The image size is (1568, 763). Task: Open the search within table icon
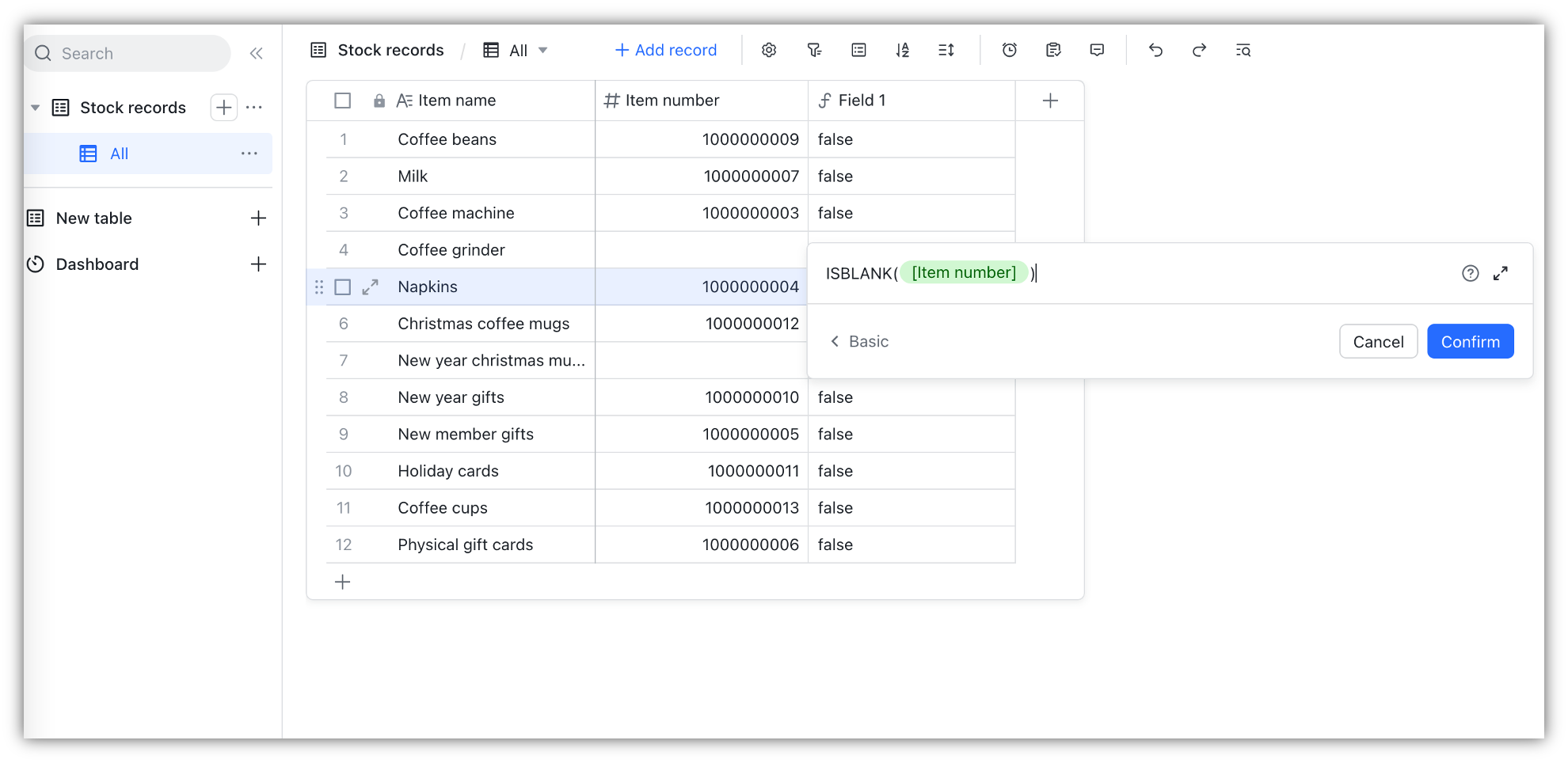point(1243,50)
